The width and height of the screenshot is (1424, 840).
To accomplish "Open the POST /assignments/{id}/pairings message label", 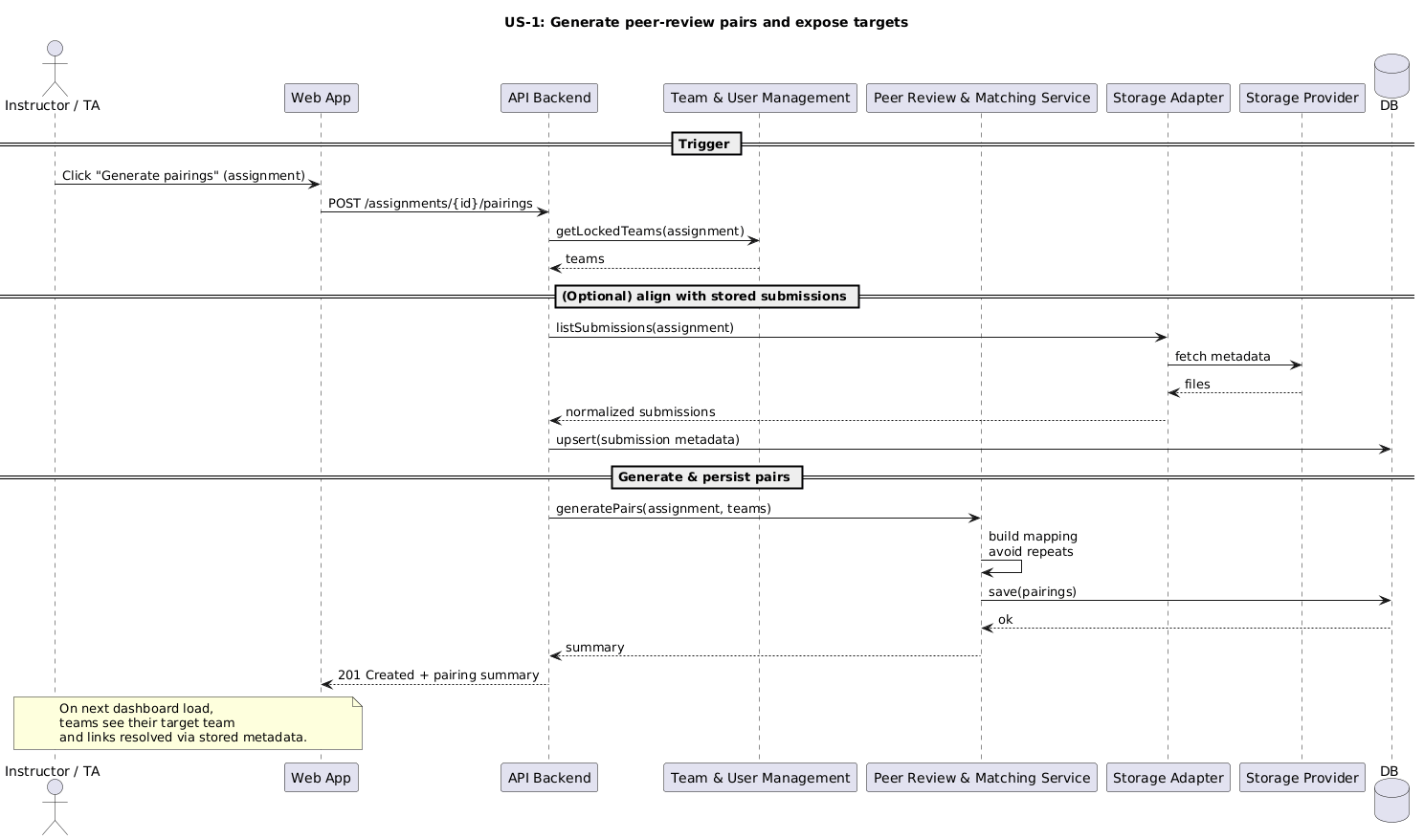I will pos(430,203).
